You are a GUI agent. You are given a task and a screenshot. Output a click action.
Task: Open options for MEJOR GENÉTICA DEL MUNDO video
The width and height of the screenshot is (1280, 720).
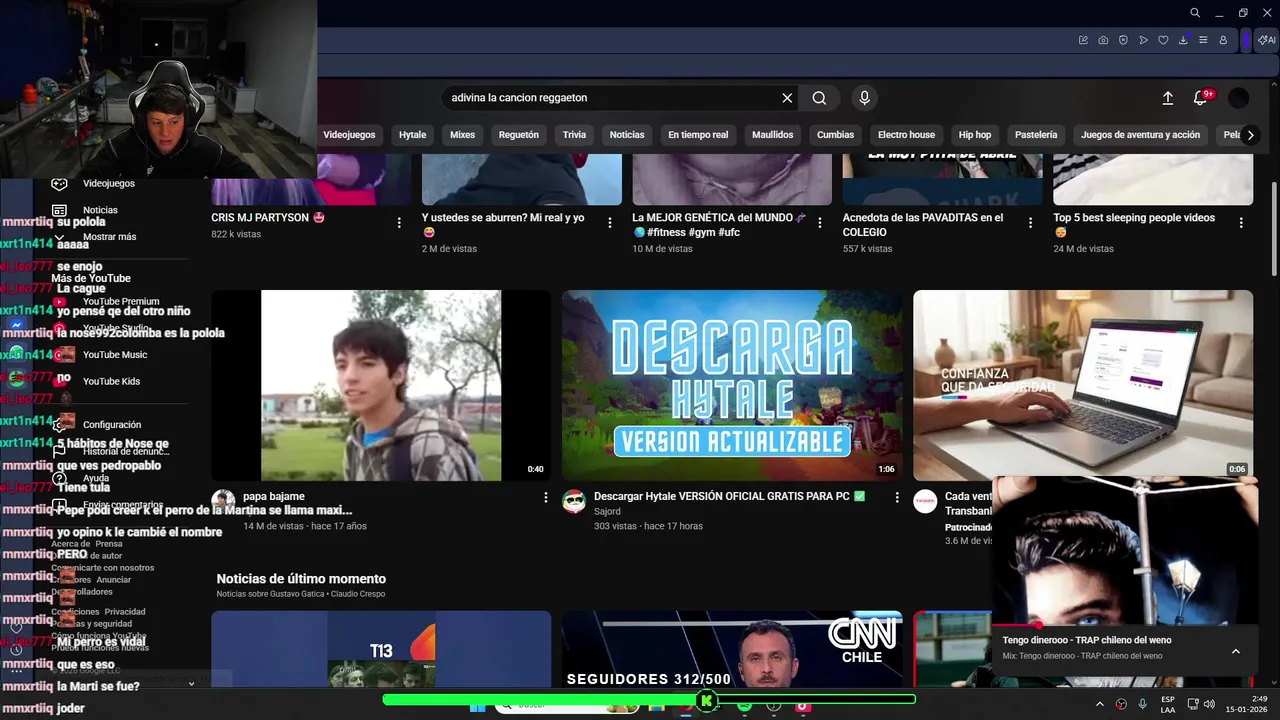click(820, 223)
